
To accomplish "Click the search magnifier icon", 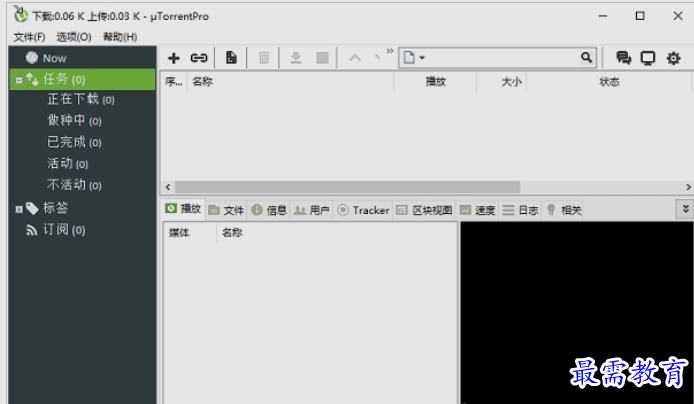I will pyautogui.click(x=586, y=58).
